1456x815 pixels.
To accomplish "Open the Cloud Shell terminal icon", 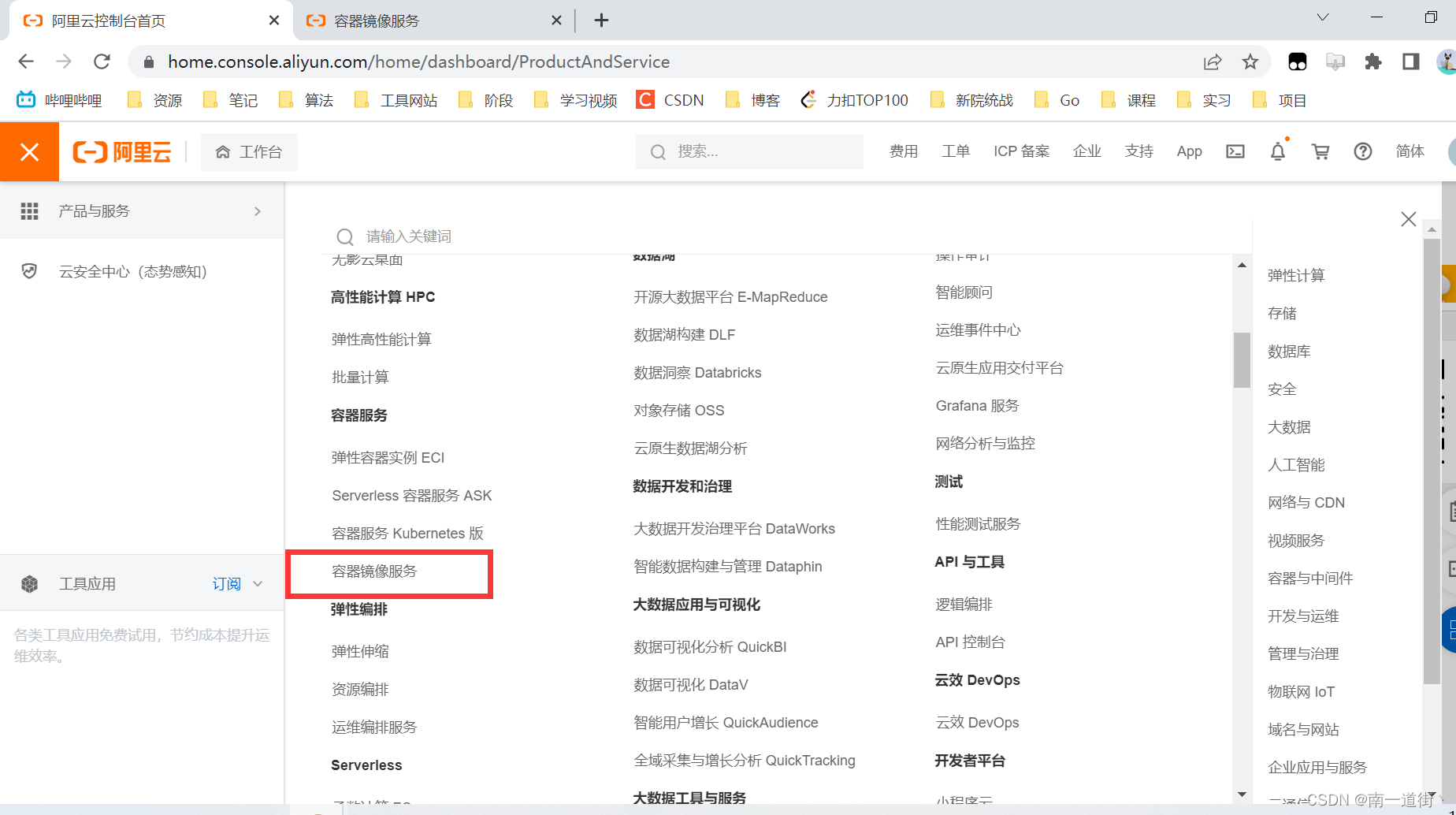I will pos(1235,151).
